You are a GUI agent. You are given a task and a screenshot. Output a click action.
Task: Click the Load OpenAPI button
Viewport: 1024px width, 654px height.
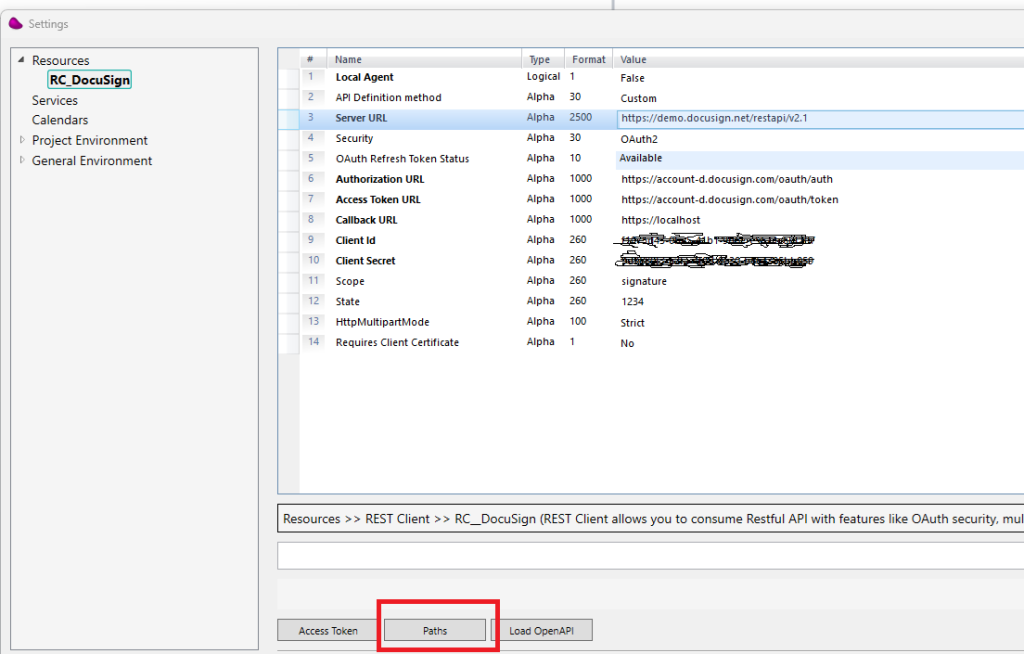click(x=541, y=630)
